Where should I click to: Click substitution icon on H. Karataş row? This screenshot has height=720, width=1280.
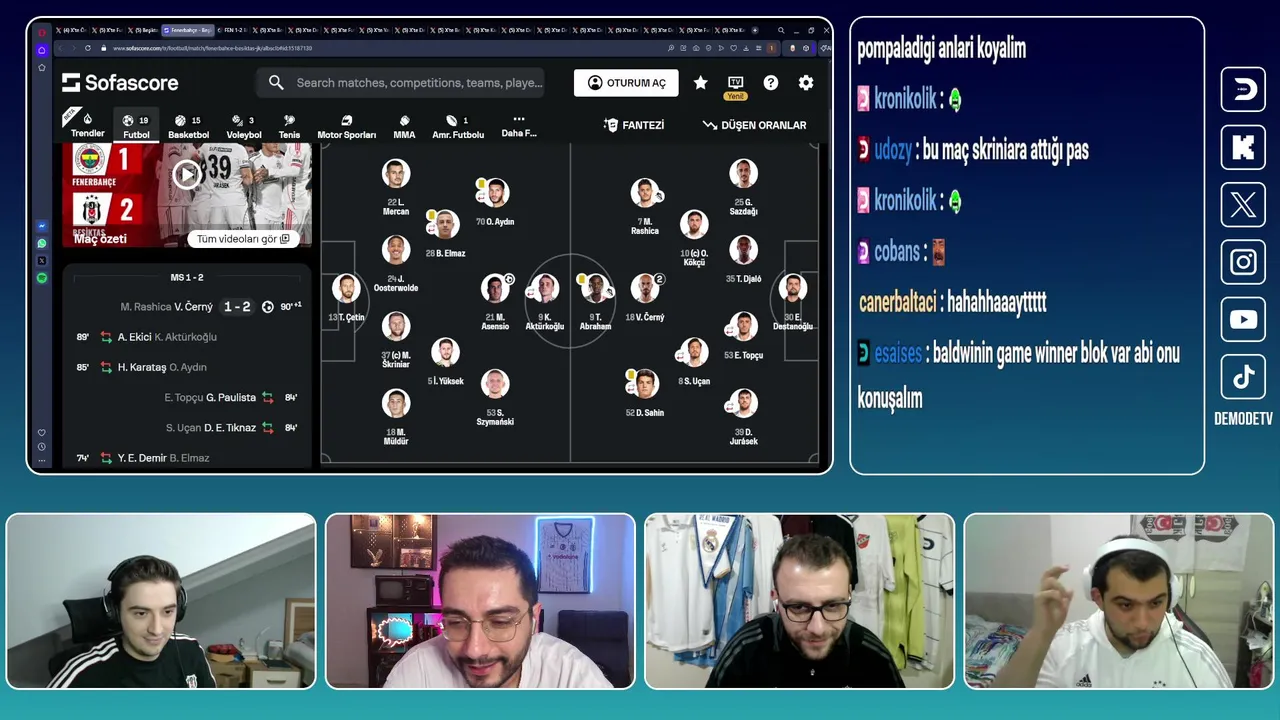tap(106, 367)
